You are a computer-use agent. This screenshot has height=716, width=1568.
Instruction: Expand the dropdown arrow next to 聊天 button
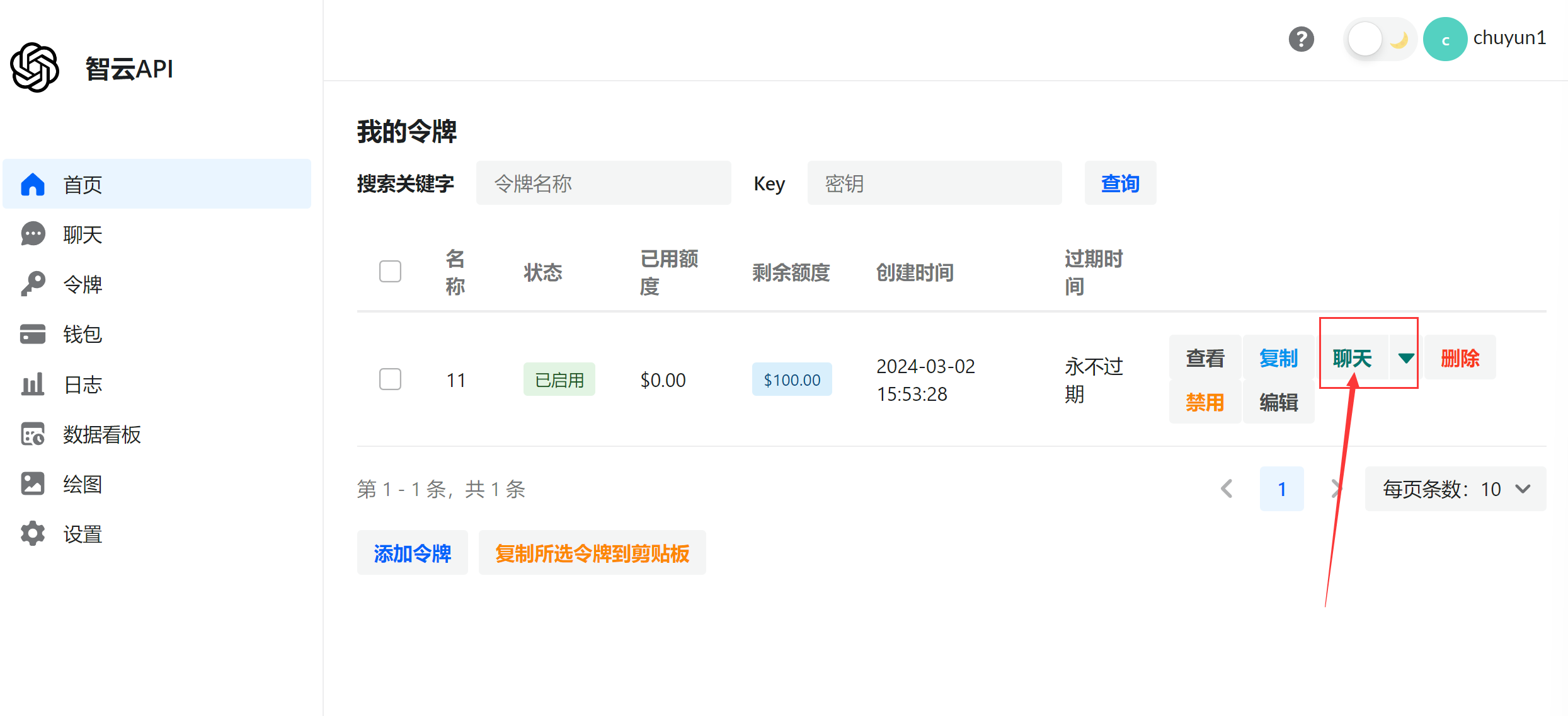click(1405, 358)
